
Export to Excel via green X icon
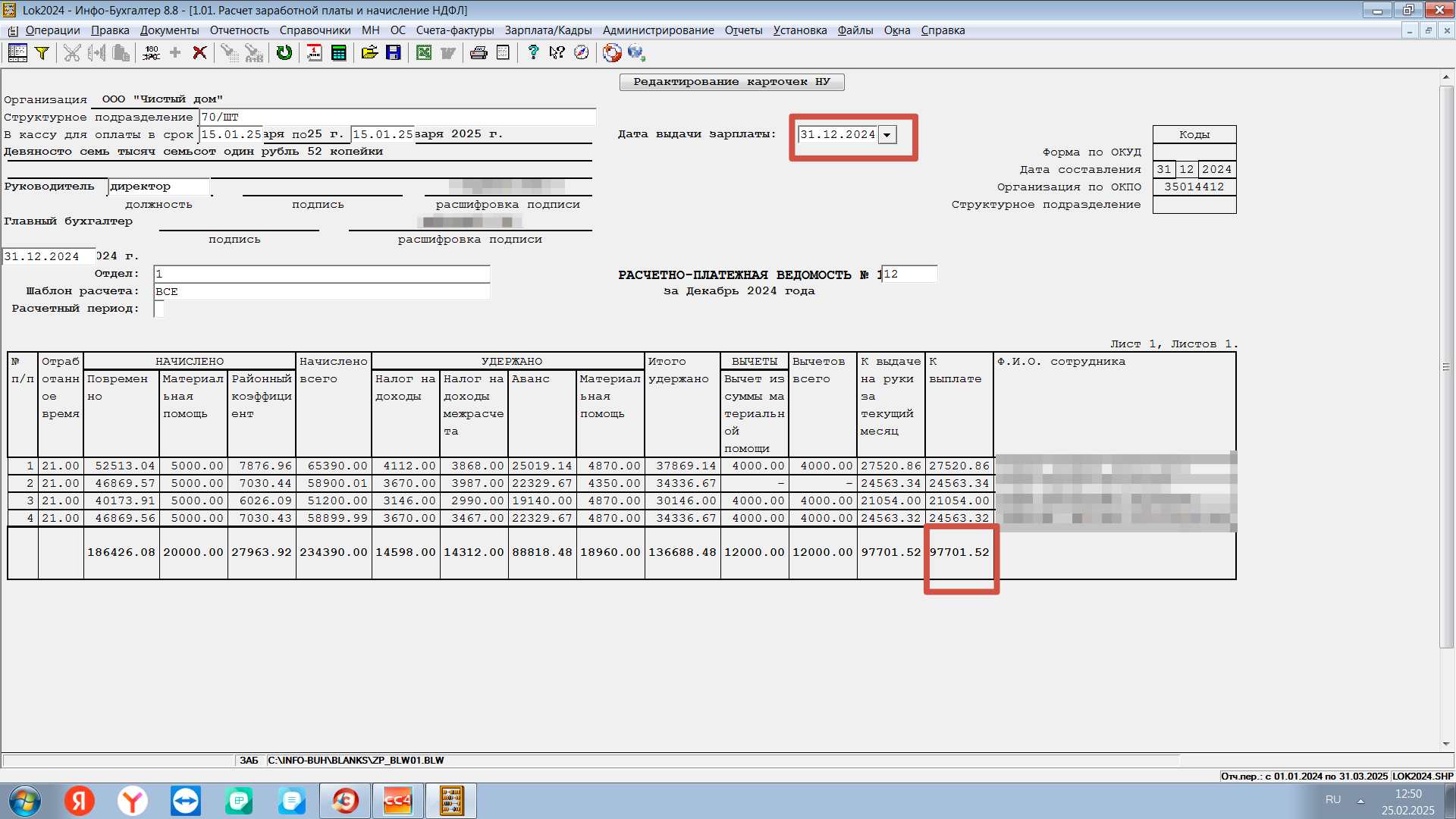pos(424,52)
